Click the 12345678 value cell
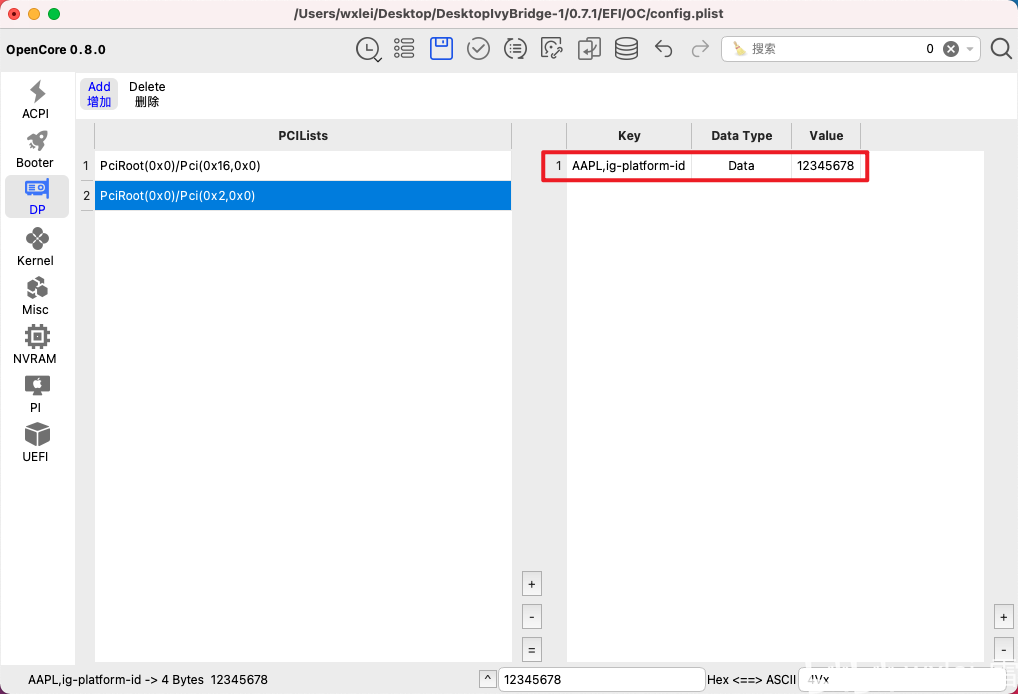The image size is (1018, 694). click(826, 166)
